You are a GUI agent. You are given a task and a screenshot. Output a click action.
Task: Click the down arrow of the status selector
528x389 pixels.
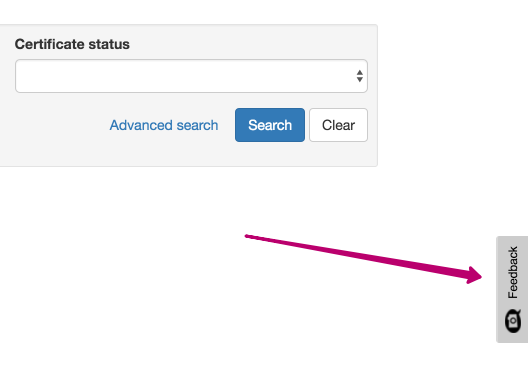pyautogui.click(x=360, y=79)
